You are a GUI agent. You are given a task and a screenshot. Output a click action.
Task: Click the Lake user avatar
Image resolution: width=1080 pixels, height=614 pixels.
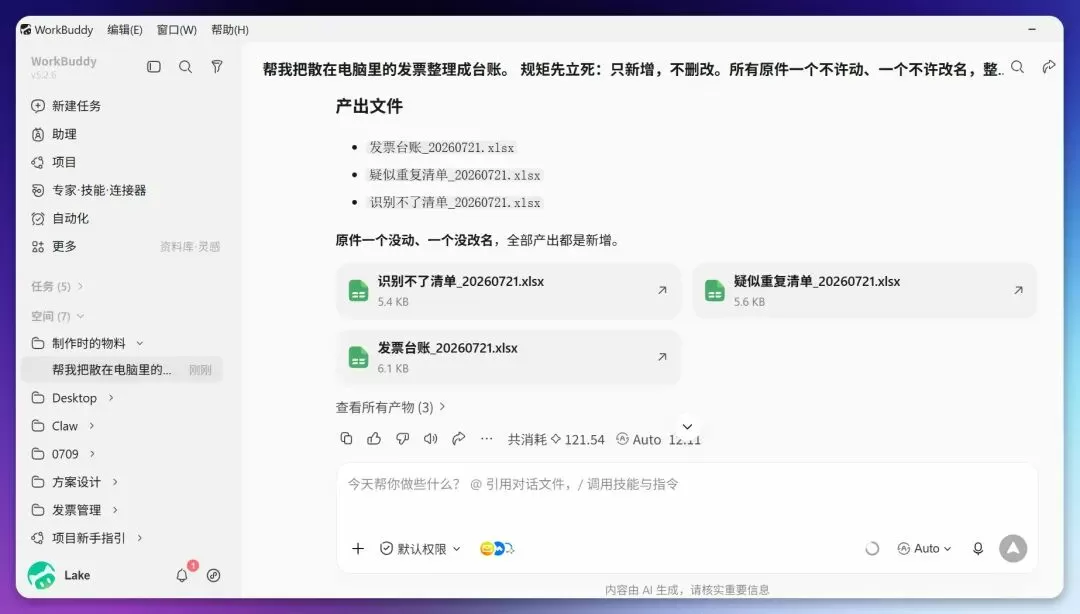41,575
